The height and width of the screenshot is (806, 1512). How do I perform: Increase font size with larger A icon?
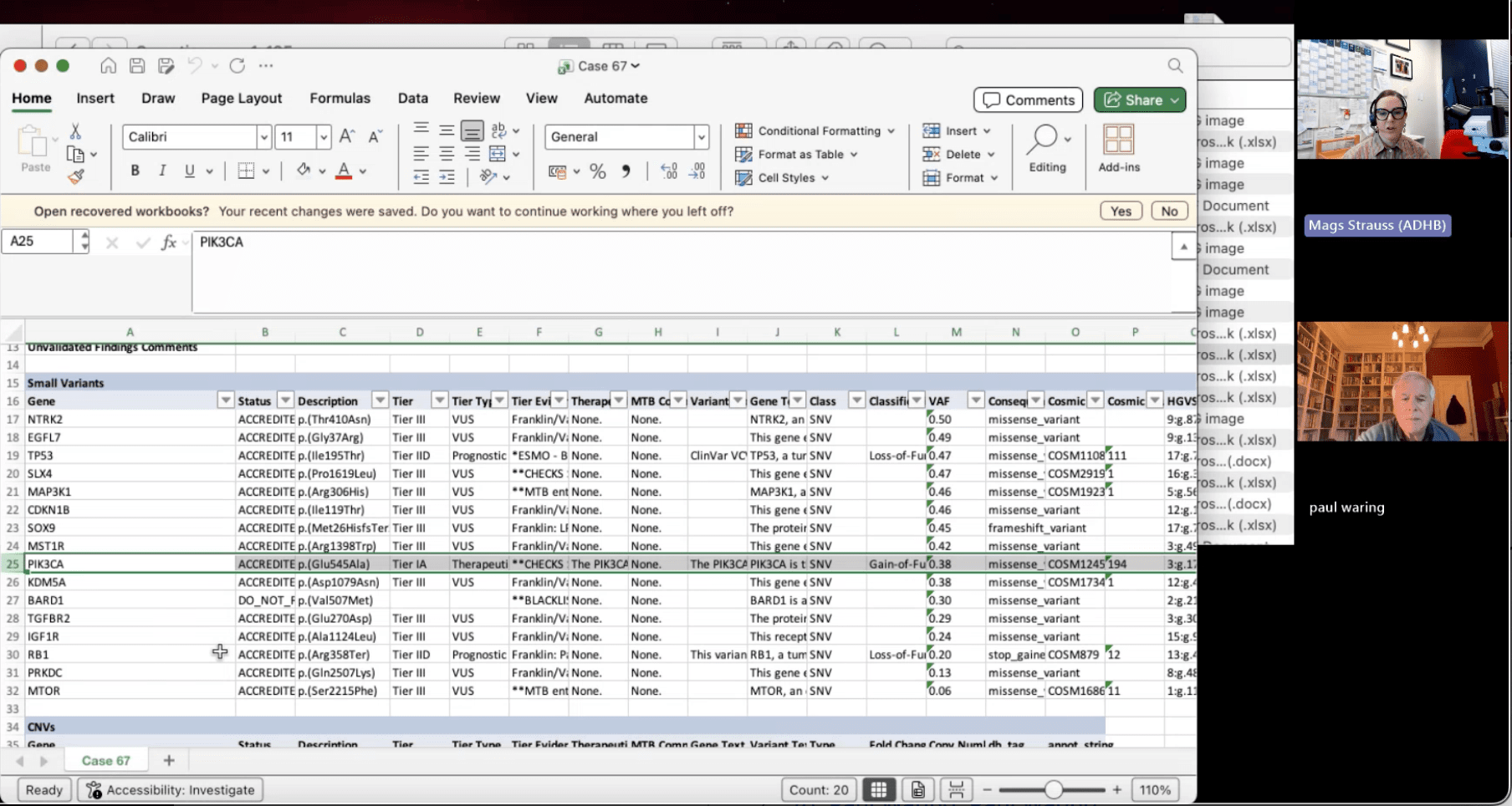coord(347,136)
